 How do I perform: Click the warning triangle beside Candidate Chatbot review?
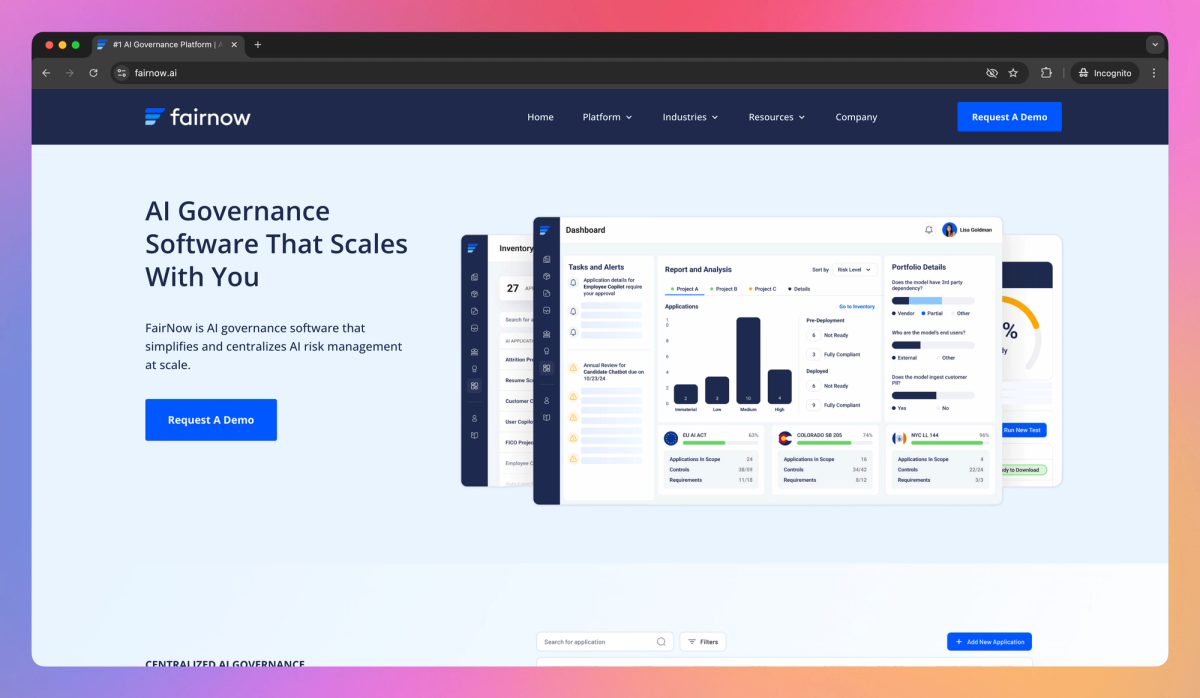click(x=573, y=368)
